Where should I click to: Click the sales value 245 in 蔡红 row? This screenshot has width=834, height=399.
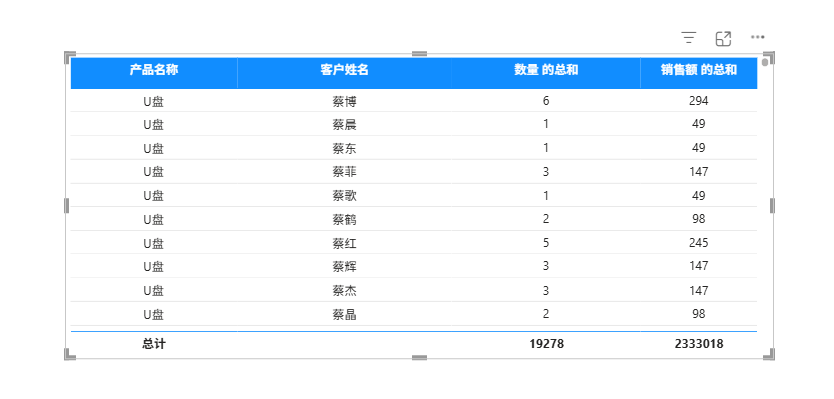[x=698, y=243]
